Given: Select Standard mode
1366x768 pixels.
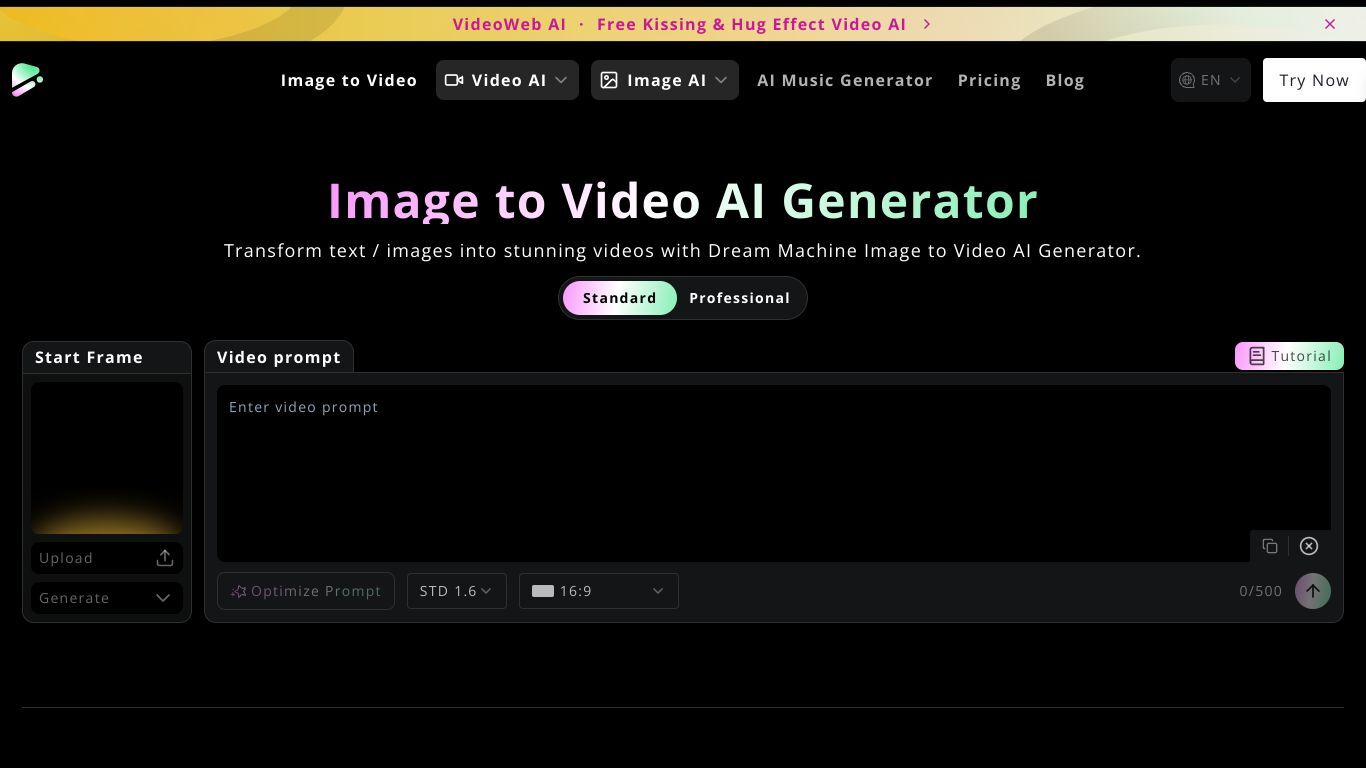Looking at the screenshot, I should [x=620, y=298].
